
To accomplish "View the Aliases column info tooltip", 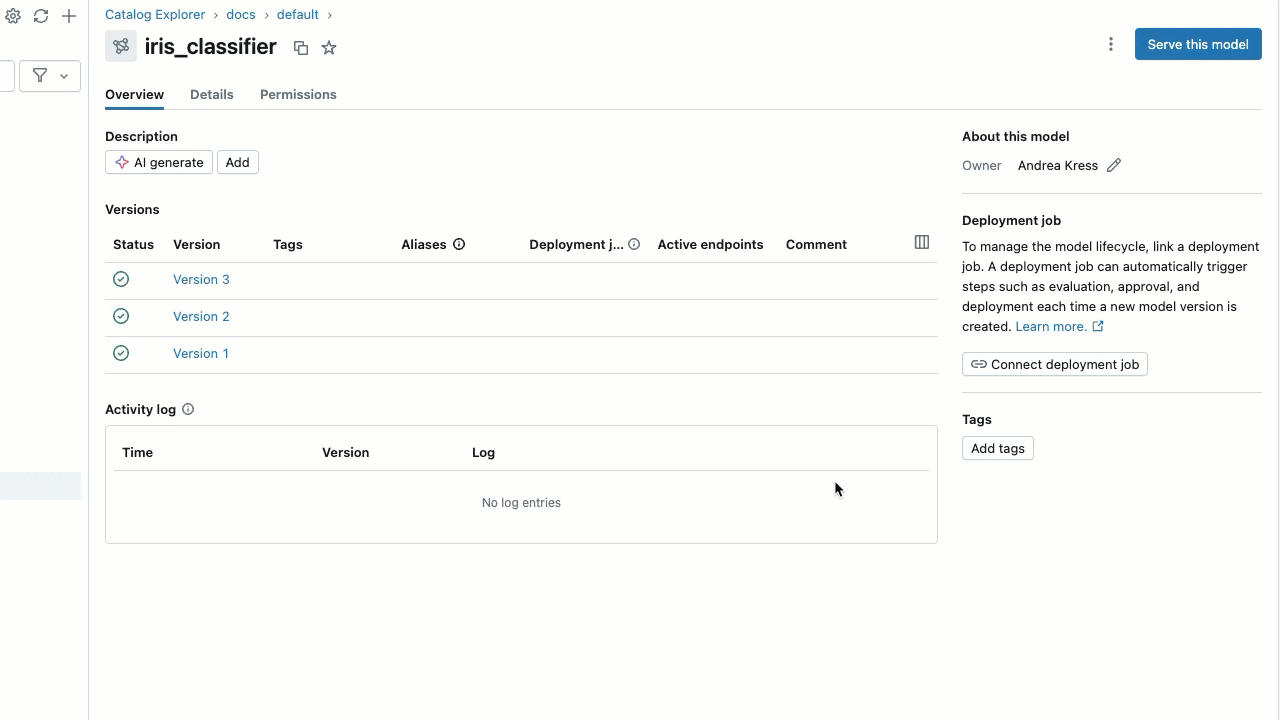I will (x=459, y=244).
